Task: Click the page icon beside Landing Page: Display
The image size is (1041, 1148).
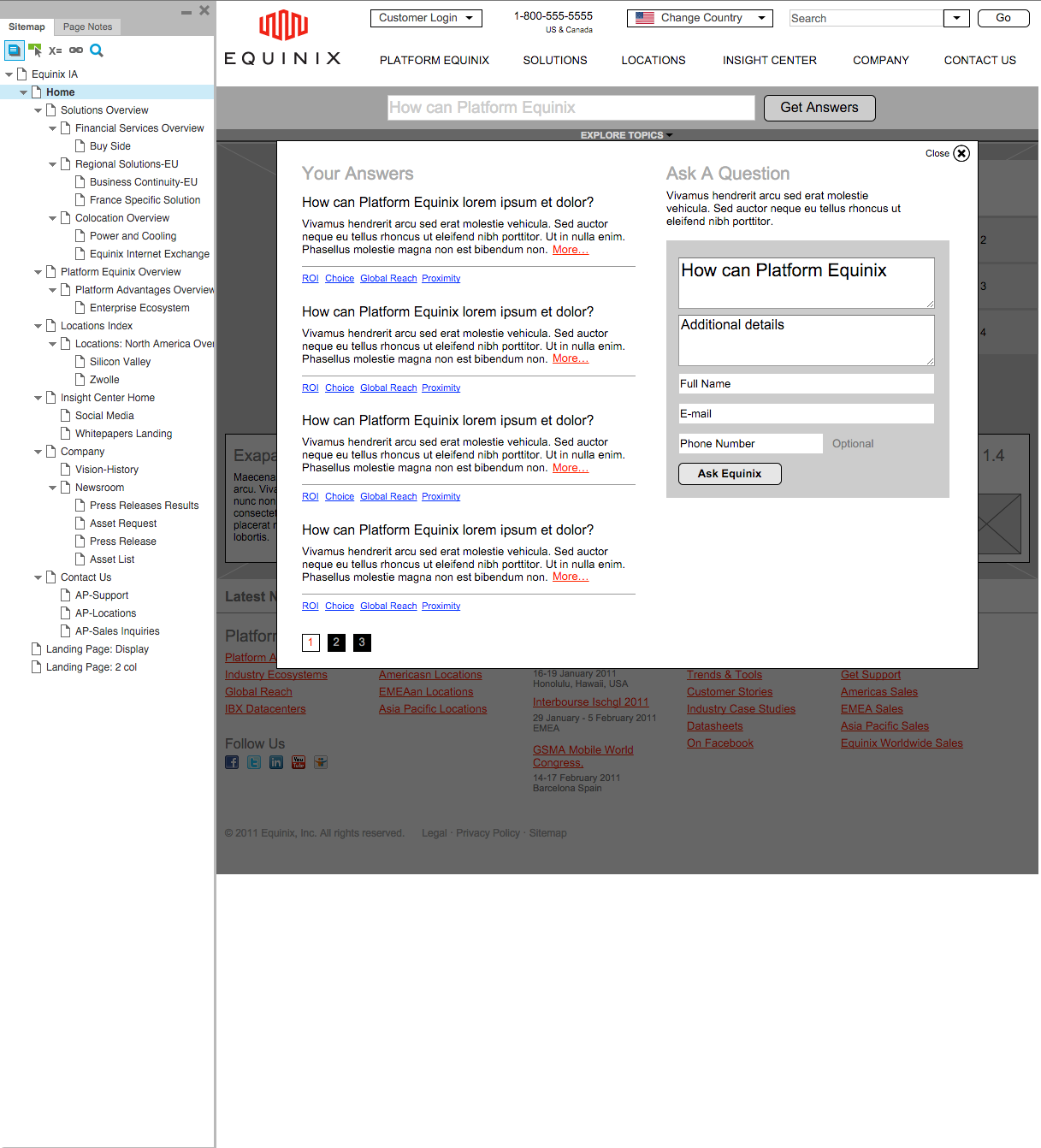Action: pos(36,648)
